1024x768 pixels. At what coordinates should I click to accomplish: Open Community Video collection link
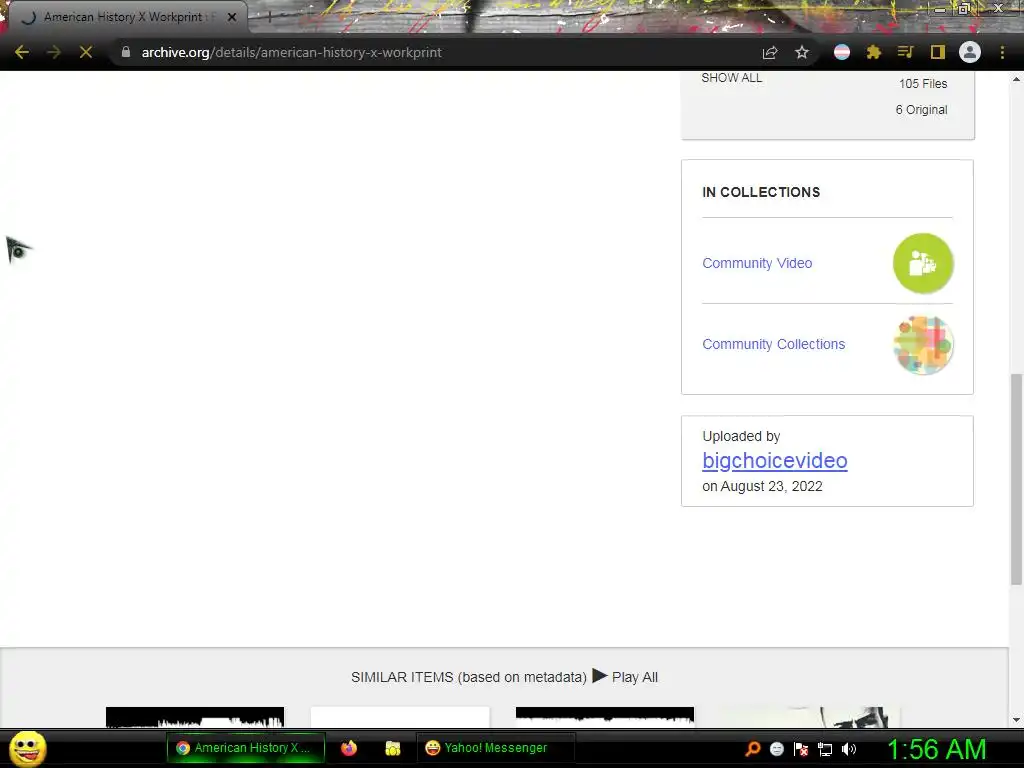[x=757, y=263]
